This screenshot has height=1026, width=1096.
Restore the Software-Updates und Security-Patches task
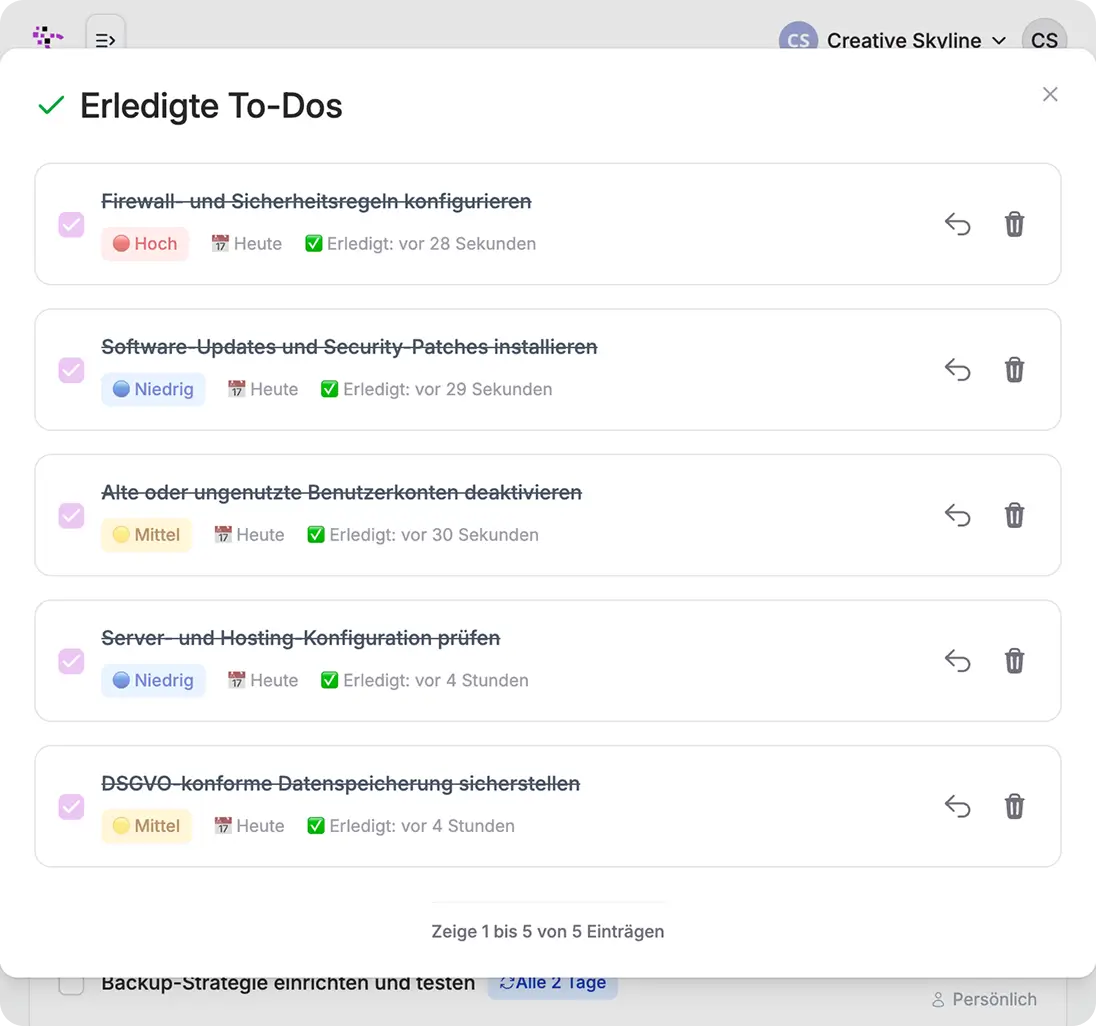[x=957, y=370]
